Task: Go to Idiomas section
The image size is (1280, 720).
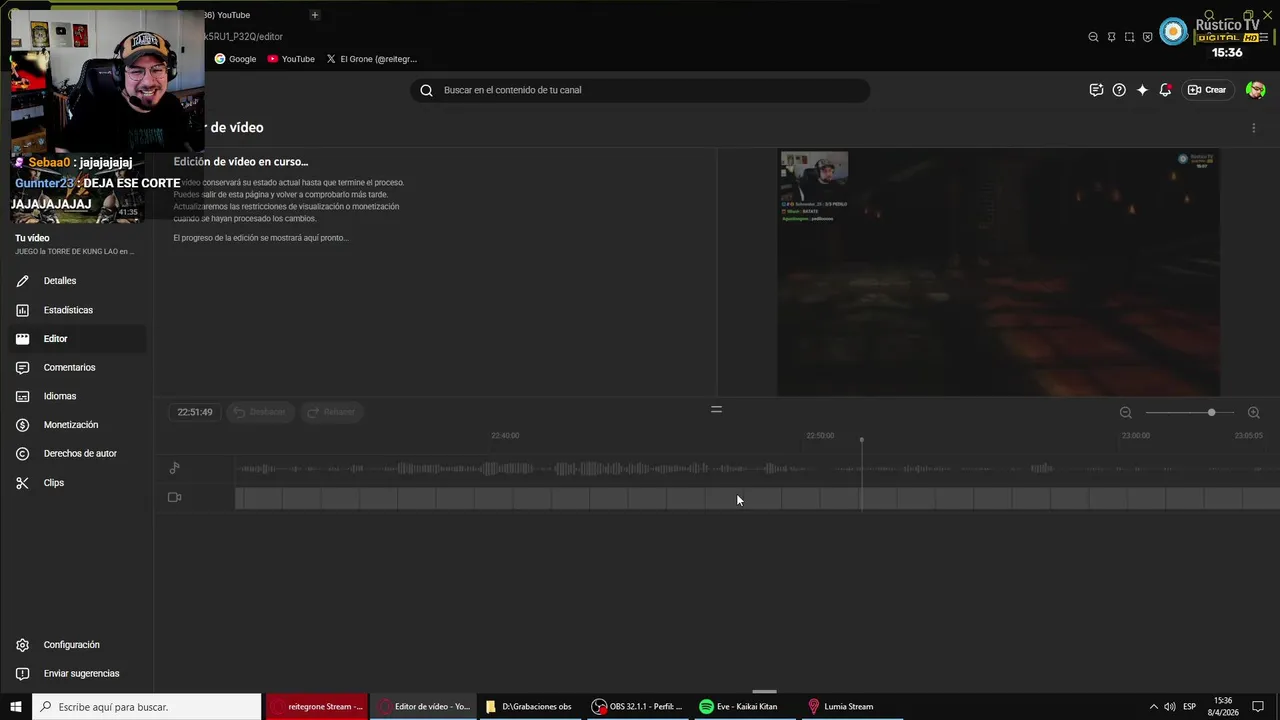Action: [x=60, y=396]
